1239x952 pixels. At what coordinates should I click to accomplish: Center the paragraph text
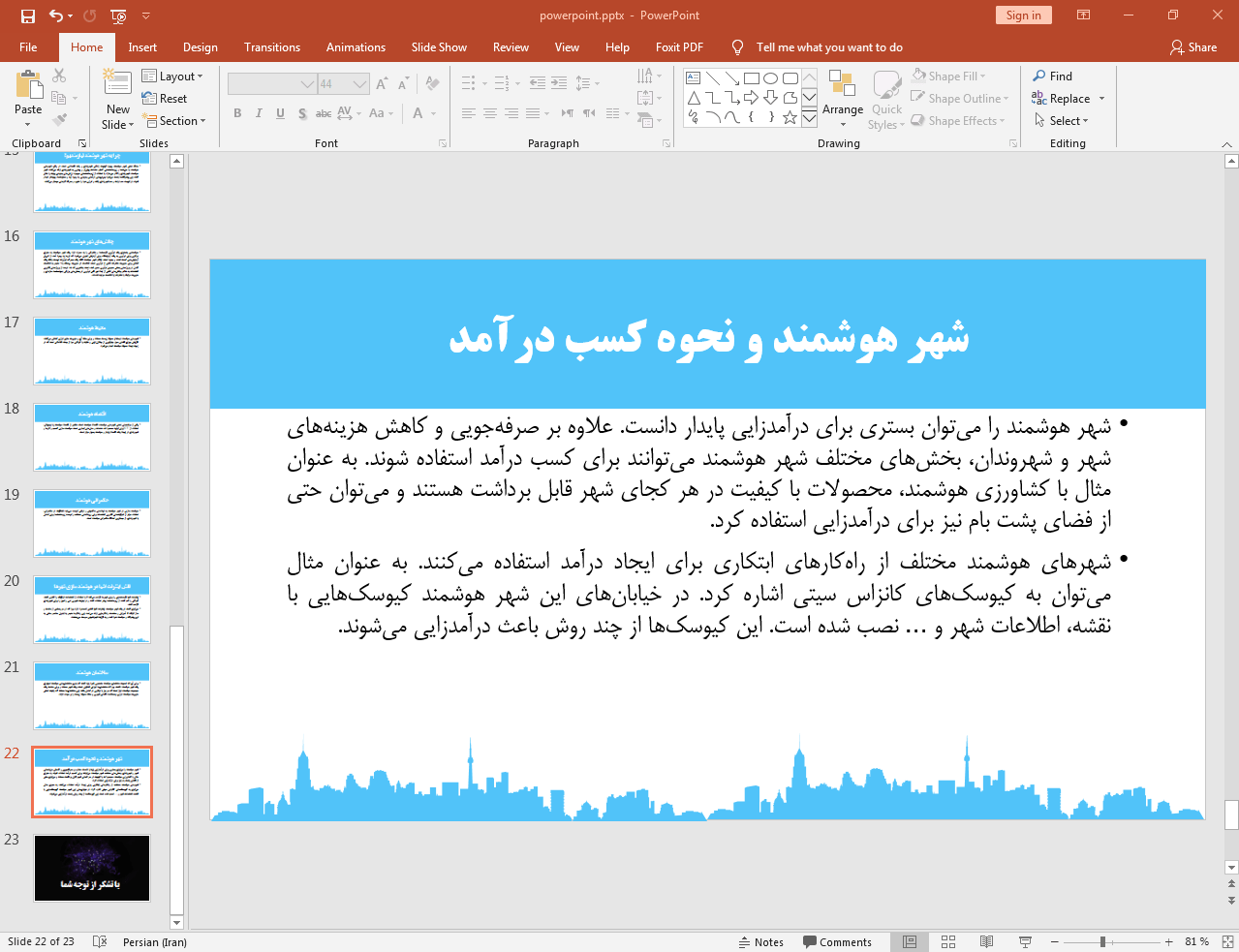click(490, 113)
